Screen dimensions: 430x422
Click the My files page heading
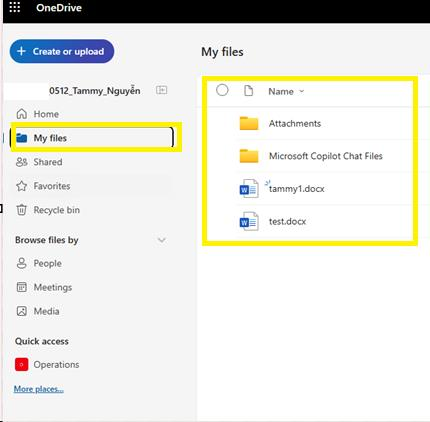point(222,52)
